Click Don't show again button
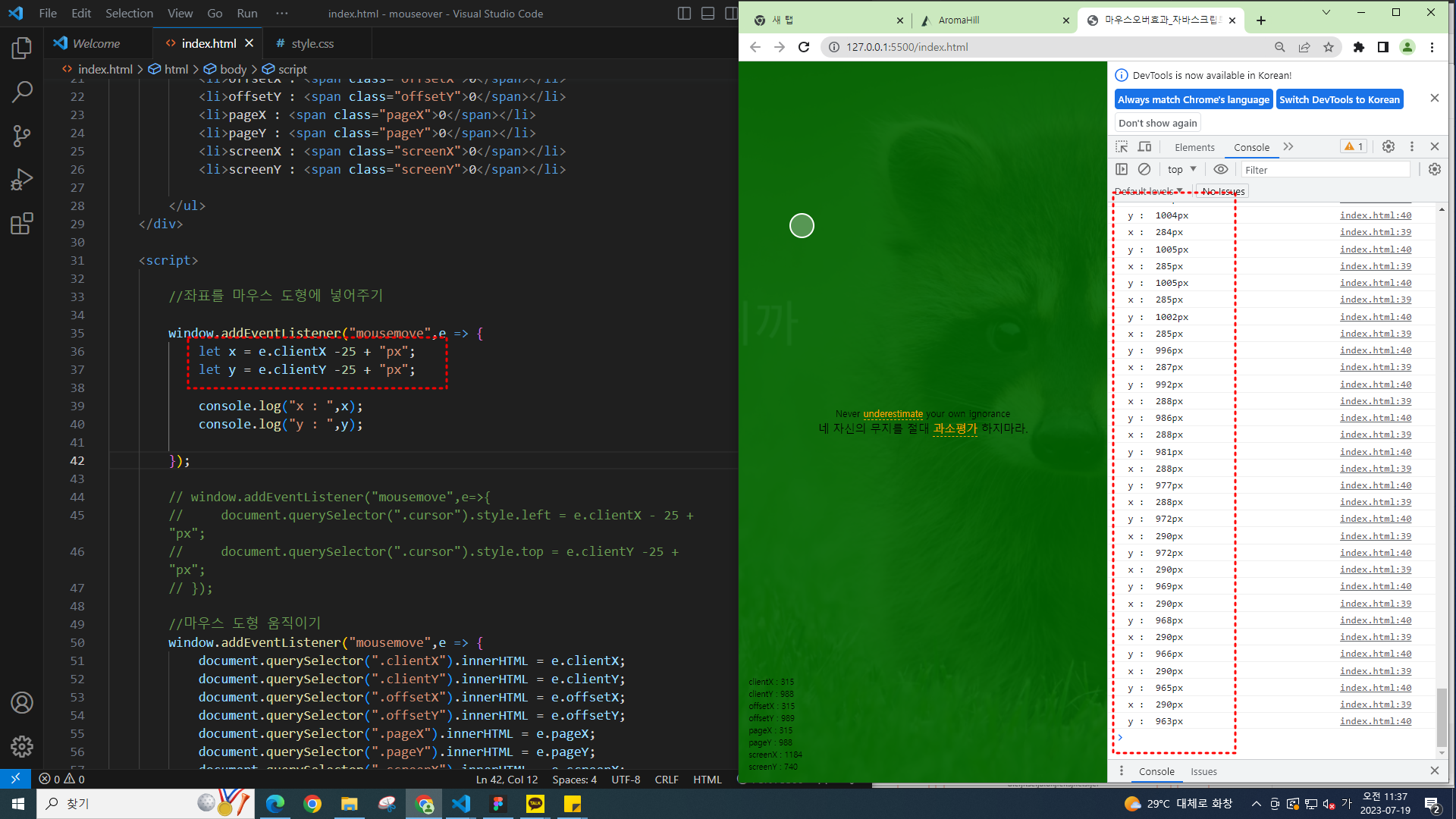This screenshot has height=819, width=1456. coord(1157,123)
